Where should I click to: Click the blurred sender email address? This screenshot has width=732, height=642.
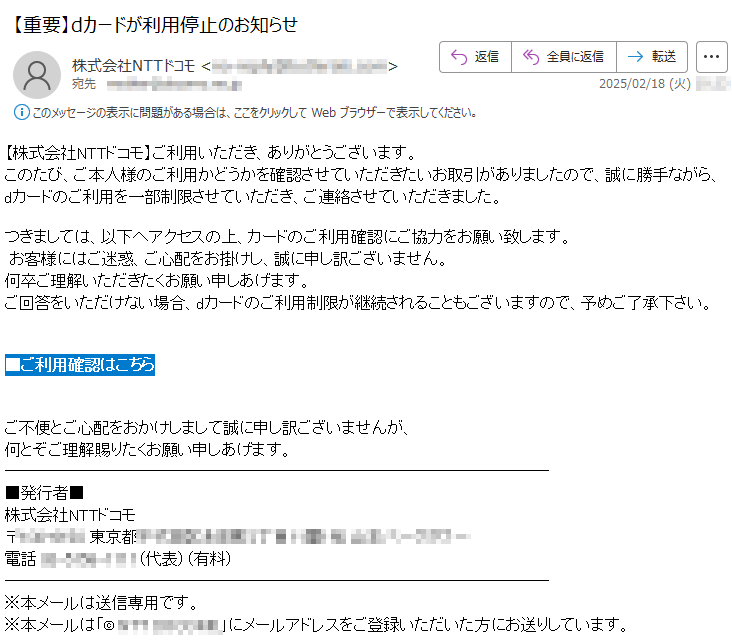[299, 66]
